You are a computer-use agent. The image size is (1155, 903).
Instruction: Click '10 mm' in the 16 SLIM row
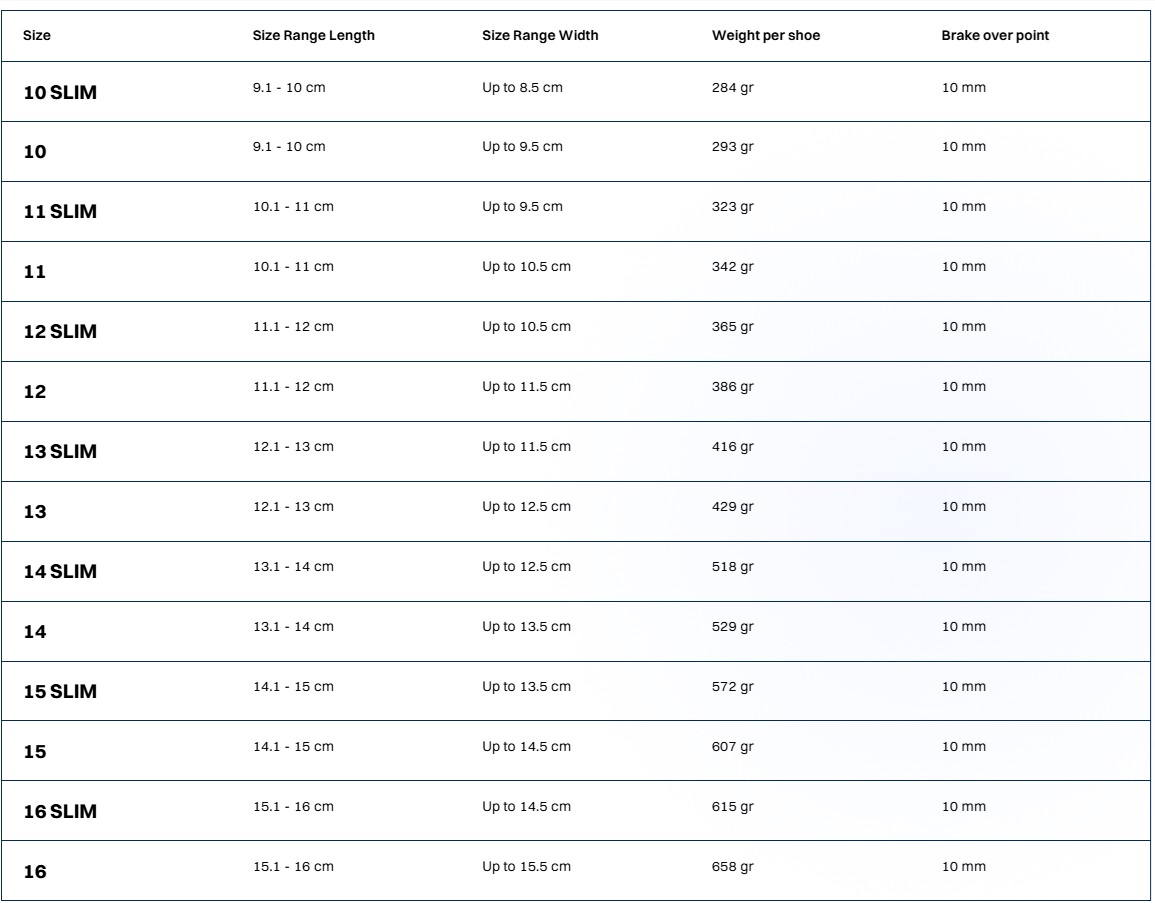point(963,807)
